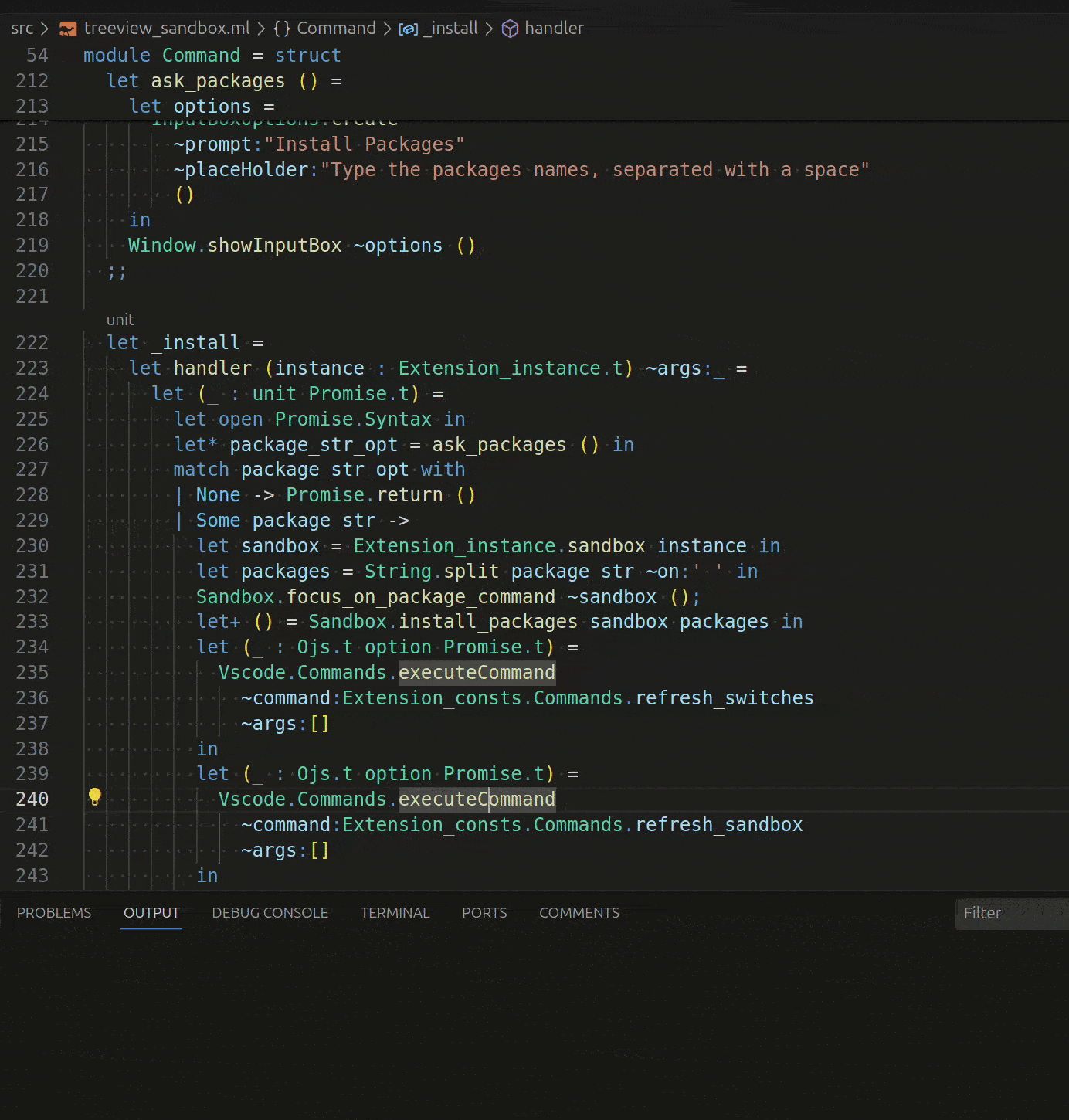The height and width of the screenshot is (1120, 1069).
Task: Click line number 222 in the gutter
Action: tap(32, 342)
